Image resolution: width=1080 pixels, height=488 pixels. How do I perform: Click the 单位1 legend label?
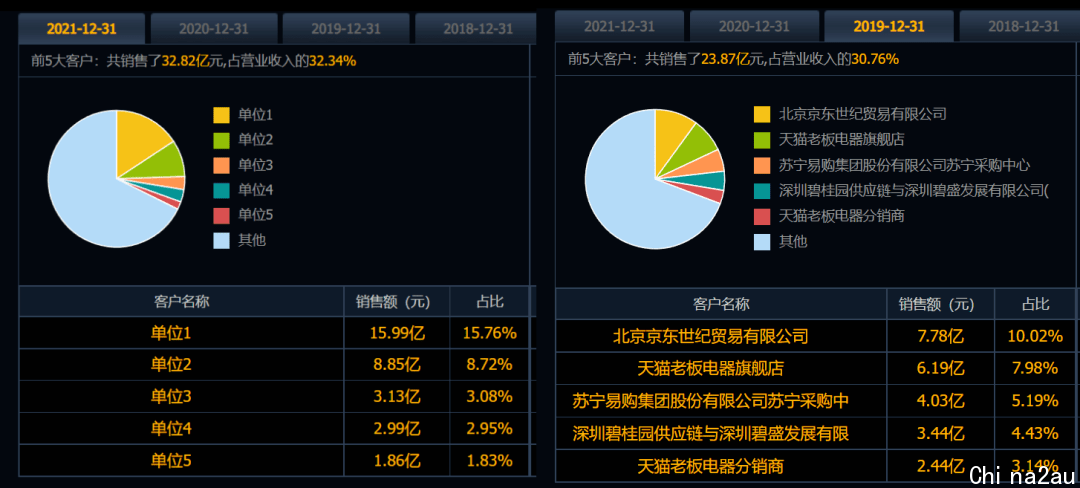(x=256, y=115)
